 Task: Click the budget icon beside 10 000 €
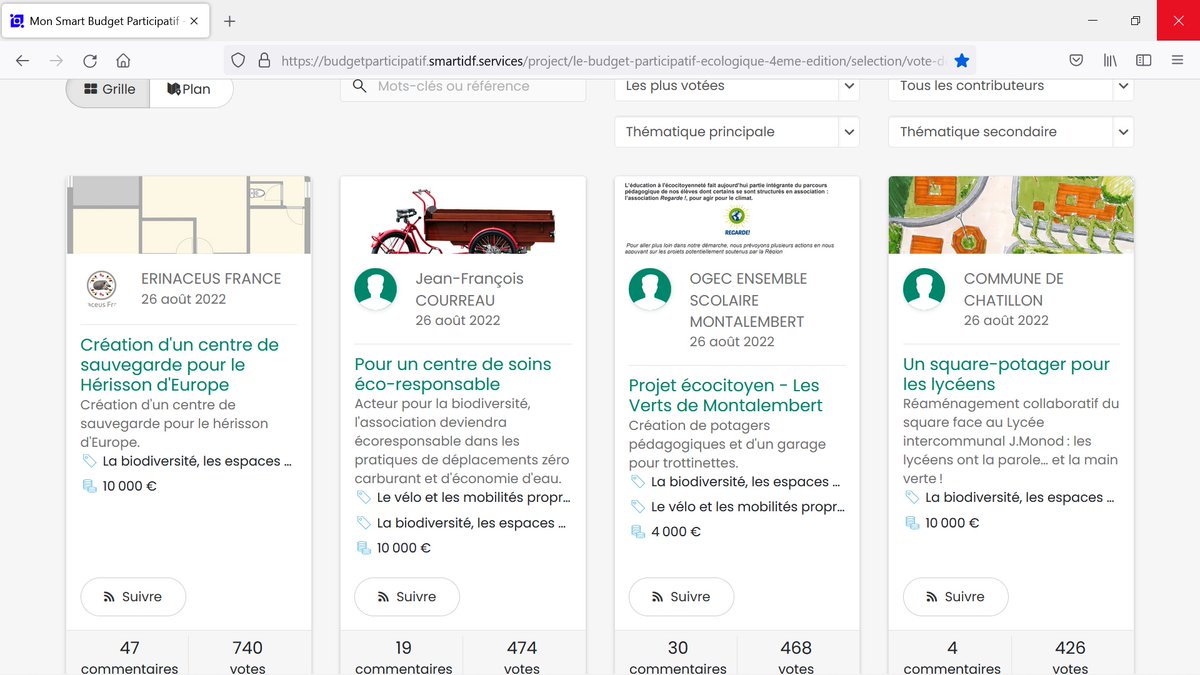coord(90,486)
